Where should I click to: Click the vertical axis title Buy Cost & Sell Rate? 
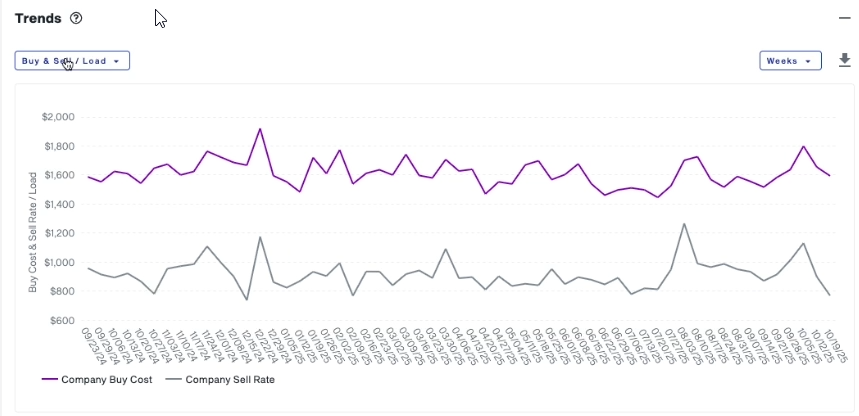coord(33,232)
